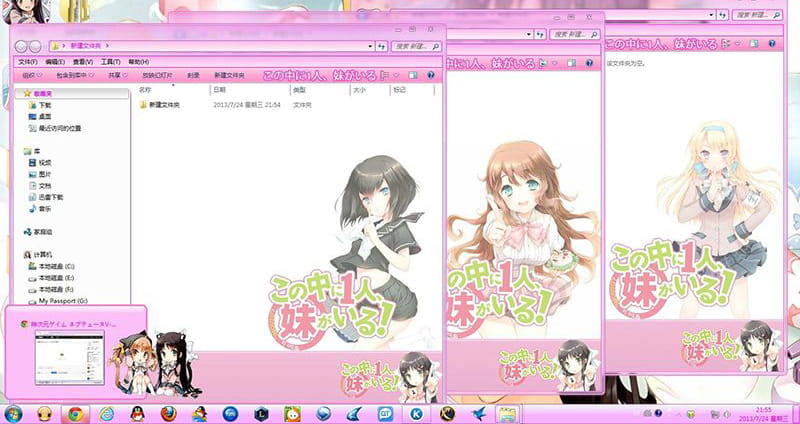This screenshot has height=424, width=800.
Task: Launch Firefox from the taskbar
Action: [168, 414]
